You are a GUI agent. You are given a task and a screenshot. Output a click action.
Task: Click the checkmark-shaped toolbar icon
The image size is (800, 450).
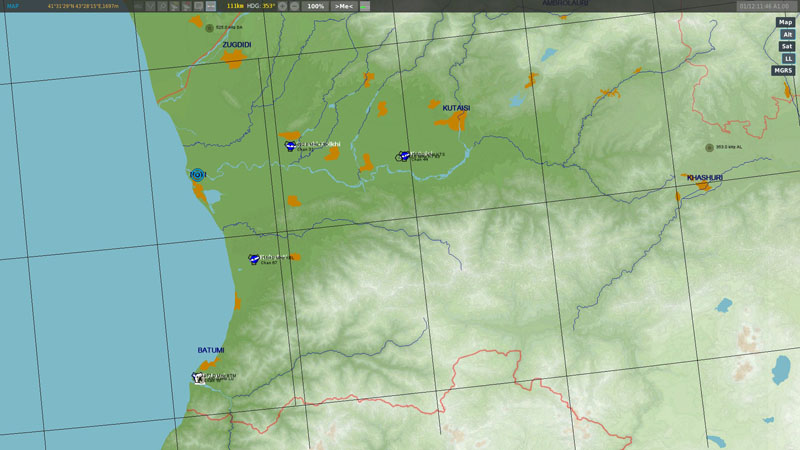(150, 6)
